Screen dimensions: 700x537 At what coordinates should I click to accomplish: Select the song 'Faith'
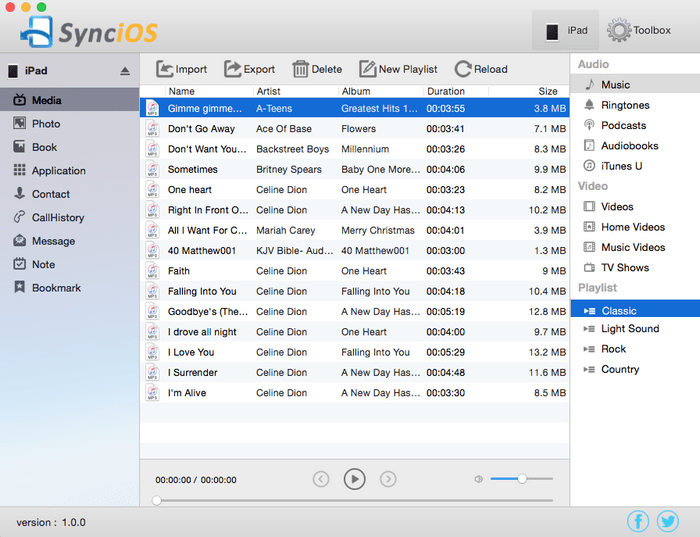tap(354, 271)
